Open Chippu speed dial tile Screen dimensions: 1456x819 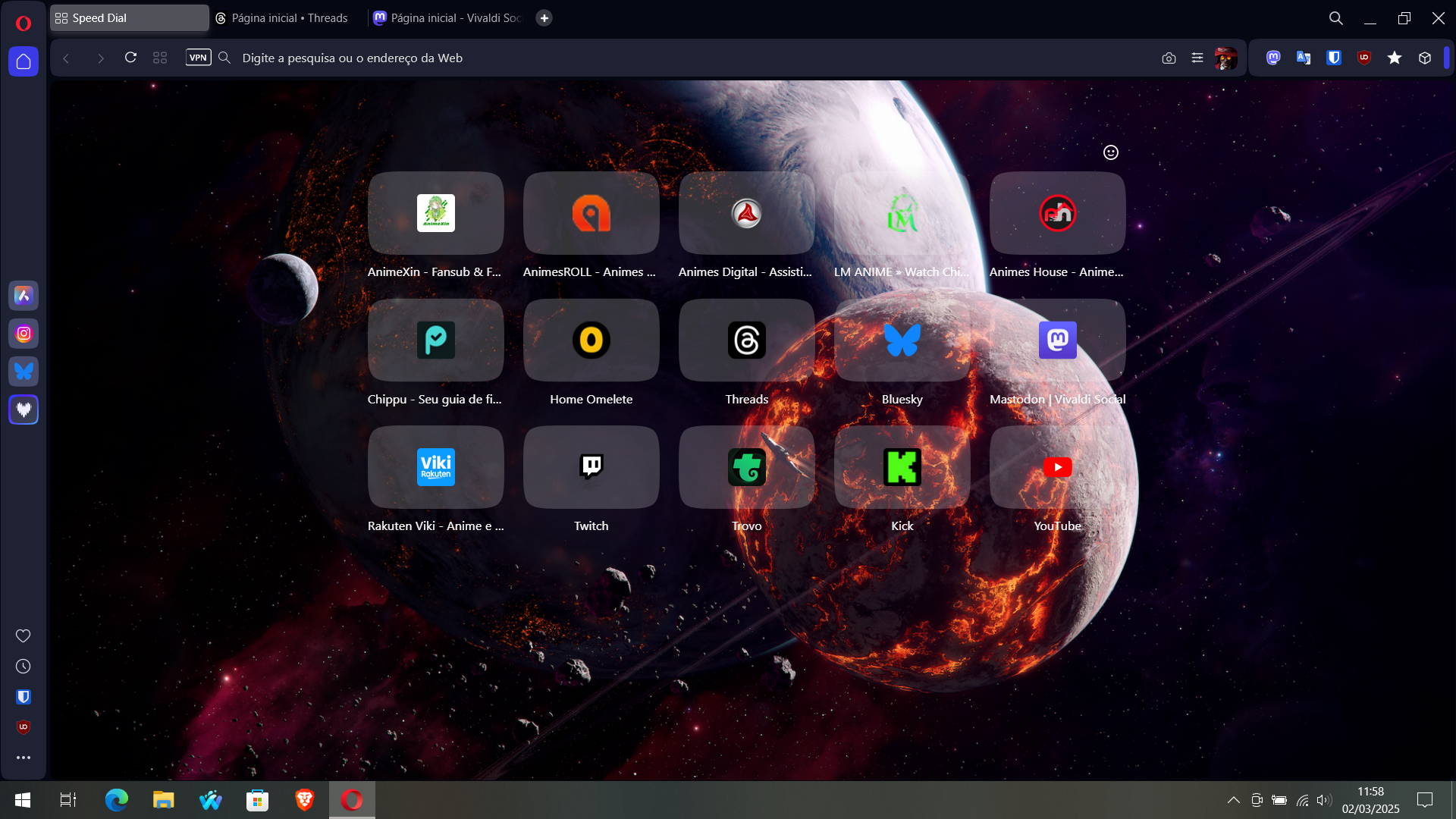(436, 340)
